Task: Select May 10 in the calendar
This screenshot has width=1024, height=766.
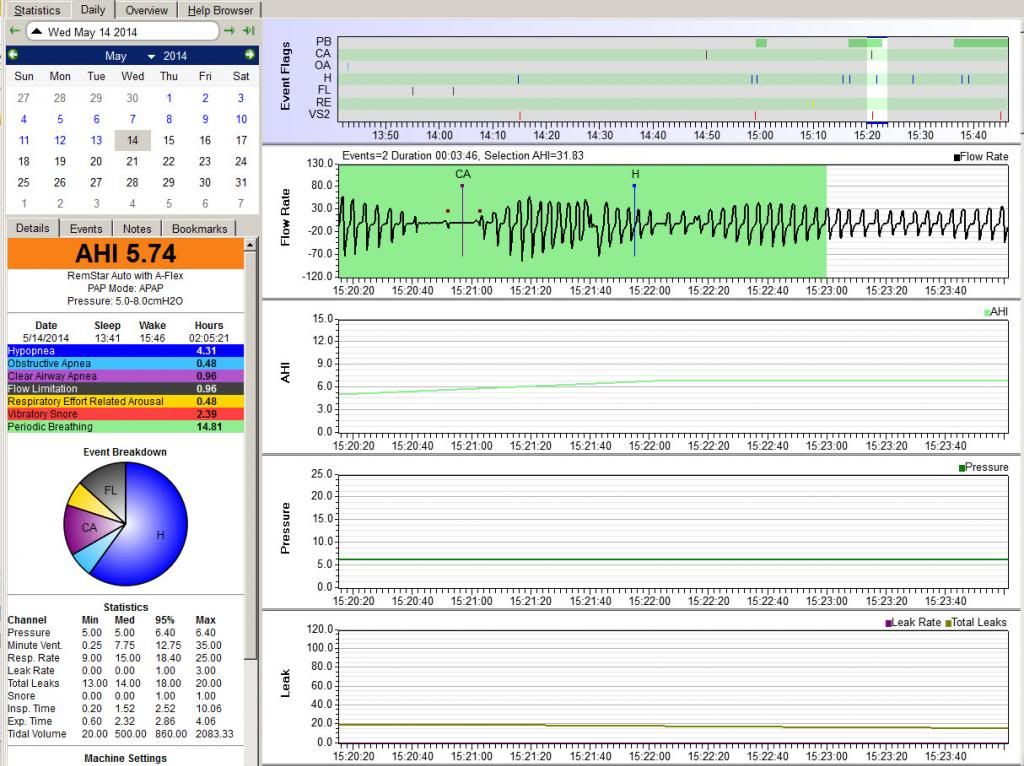Action: coord(241,119)
